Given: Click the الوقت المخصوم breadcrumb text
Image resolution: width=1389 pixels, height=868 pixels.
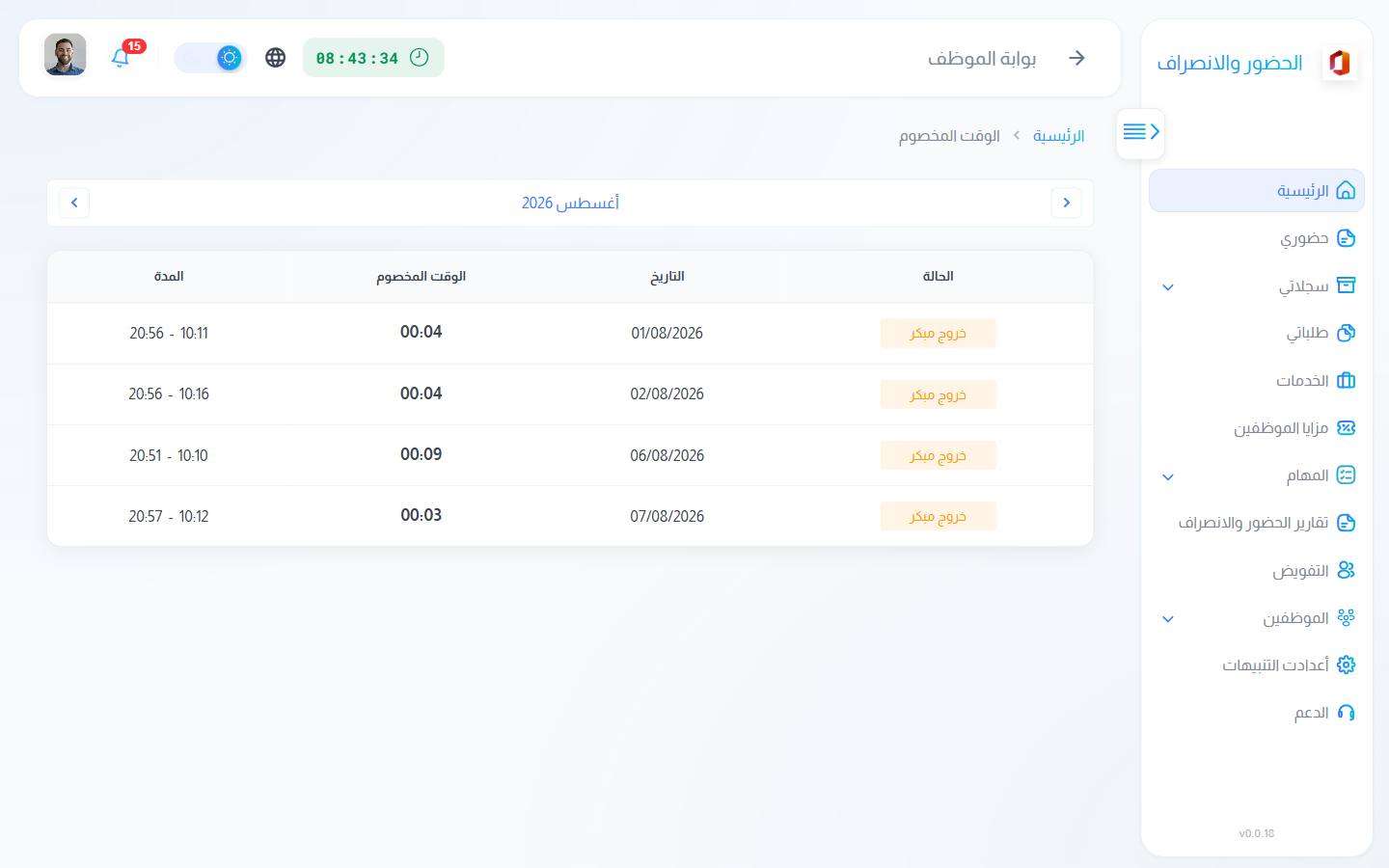Looking at the screenshot, I should [949, 136].
